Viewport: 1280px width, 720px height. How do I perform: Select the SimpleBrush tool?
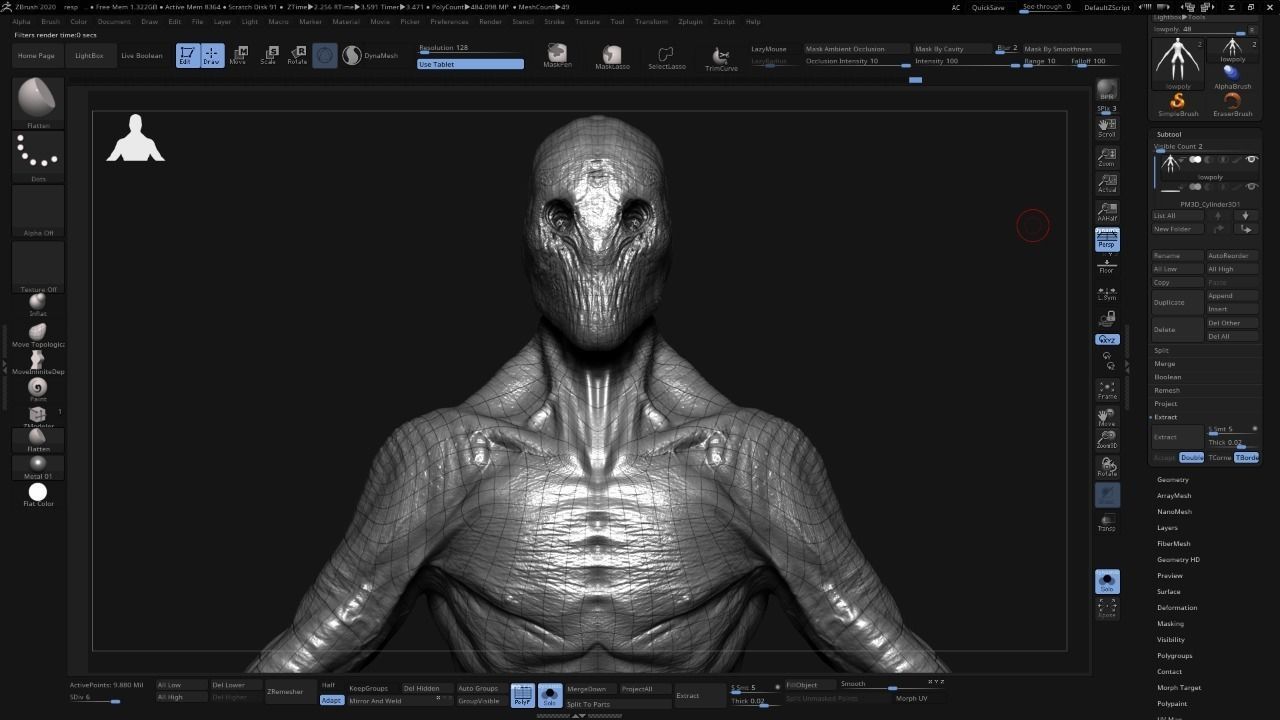click(x=1178, y=105)
